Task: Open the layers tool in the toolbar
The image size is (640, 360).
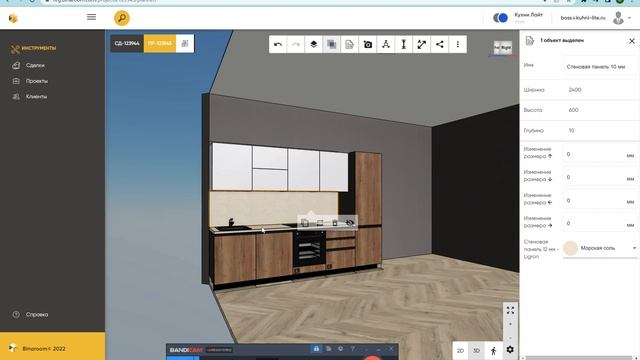Action: [313, 44]
